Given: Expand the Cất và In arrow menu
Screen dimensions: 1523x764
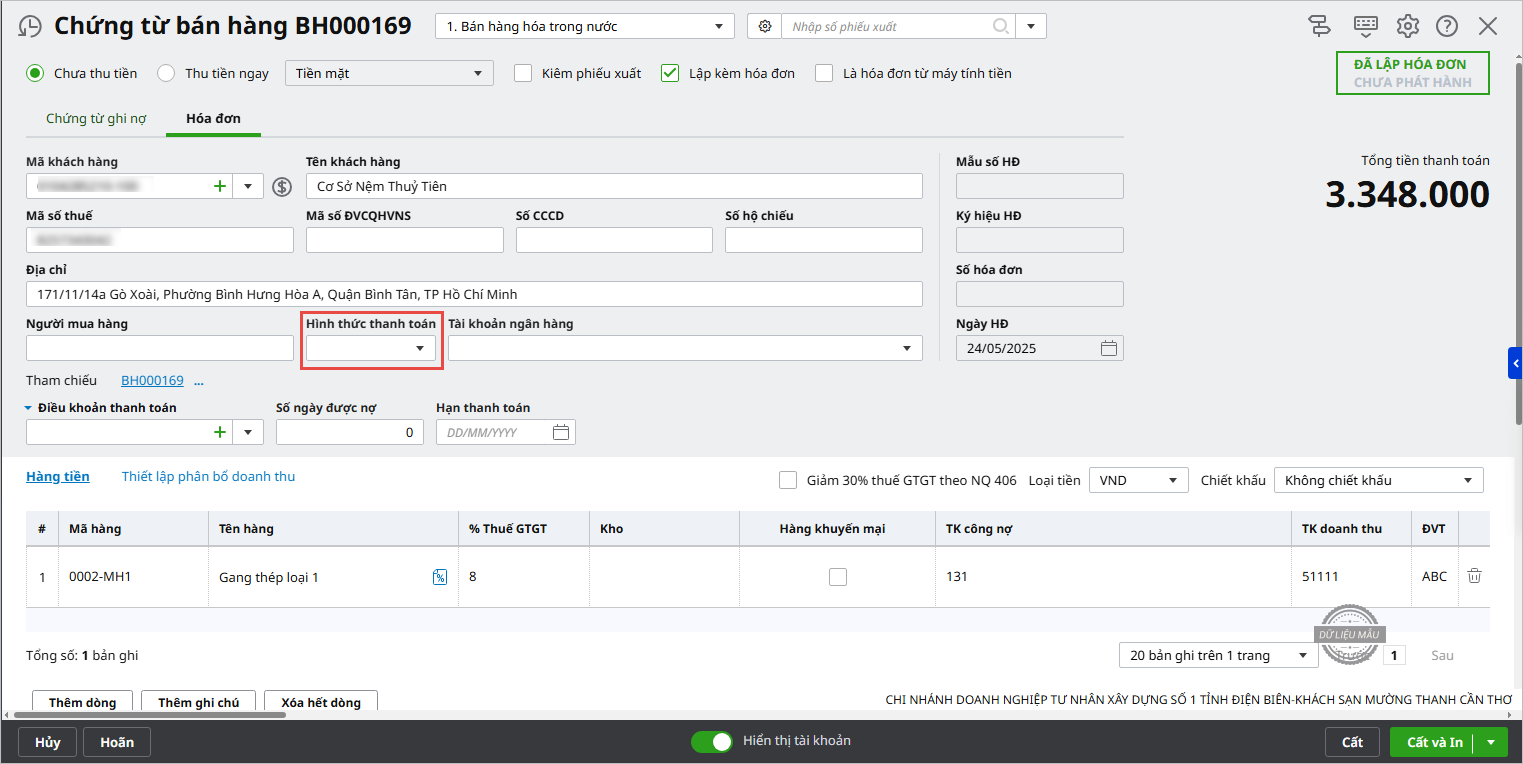Looking at the screenshot, I should [1491, 742].
